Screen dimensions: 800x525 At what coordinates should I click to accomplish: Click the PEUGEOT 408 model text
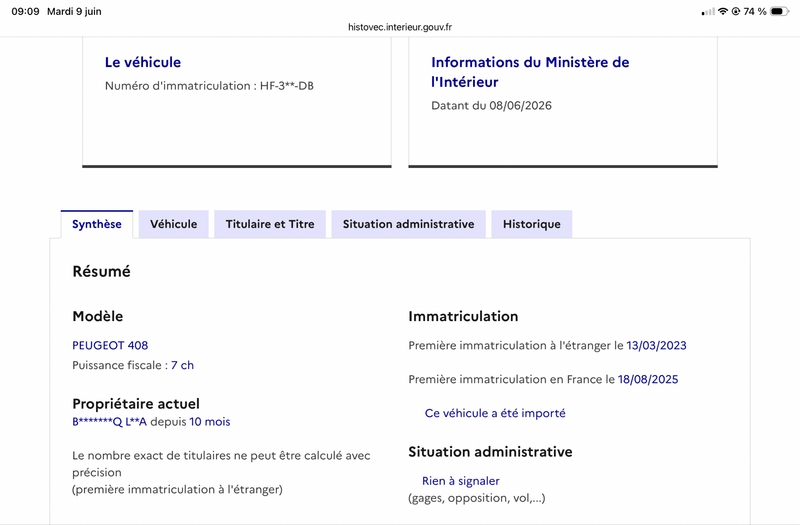coord(110,345)
